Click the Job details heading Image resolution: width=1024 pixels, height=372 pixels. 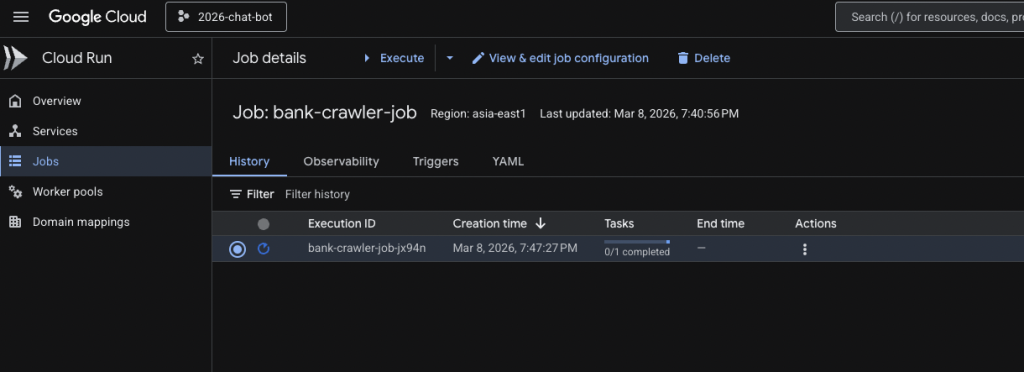(x=269, y=58)
